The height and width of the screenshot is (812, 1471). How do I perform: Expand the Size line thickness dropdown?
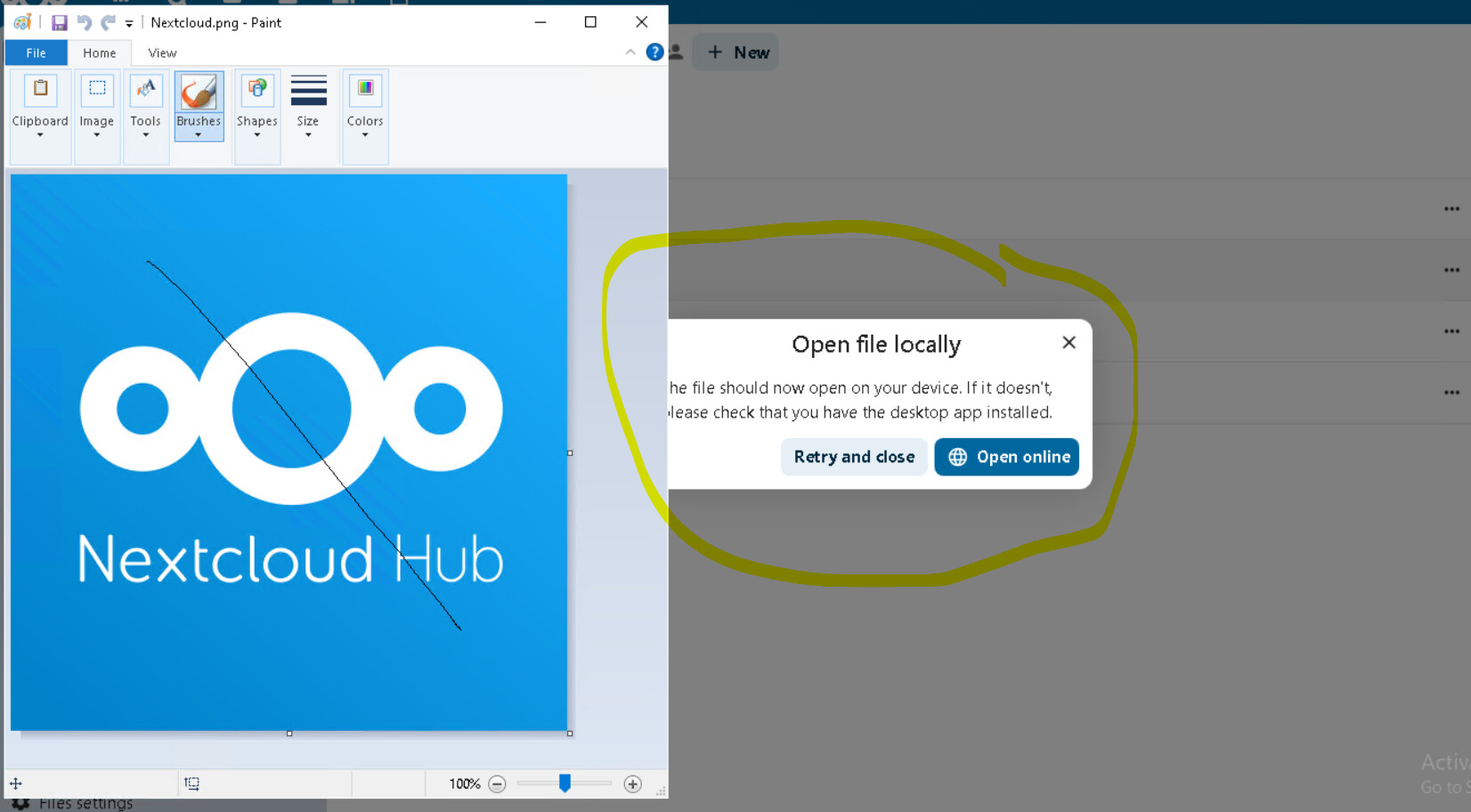tap(308, 107)
